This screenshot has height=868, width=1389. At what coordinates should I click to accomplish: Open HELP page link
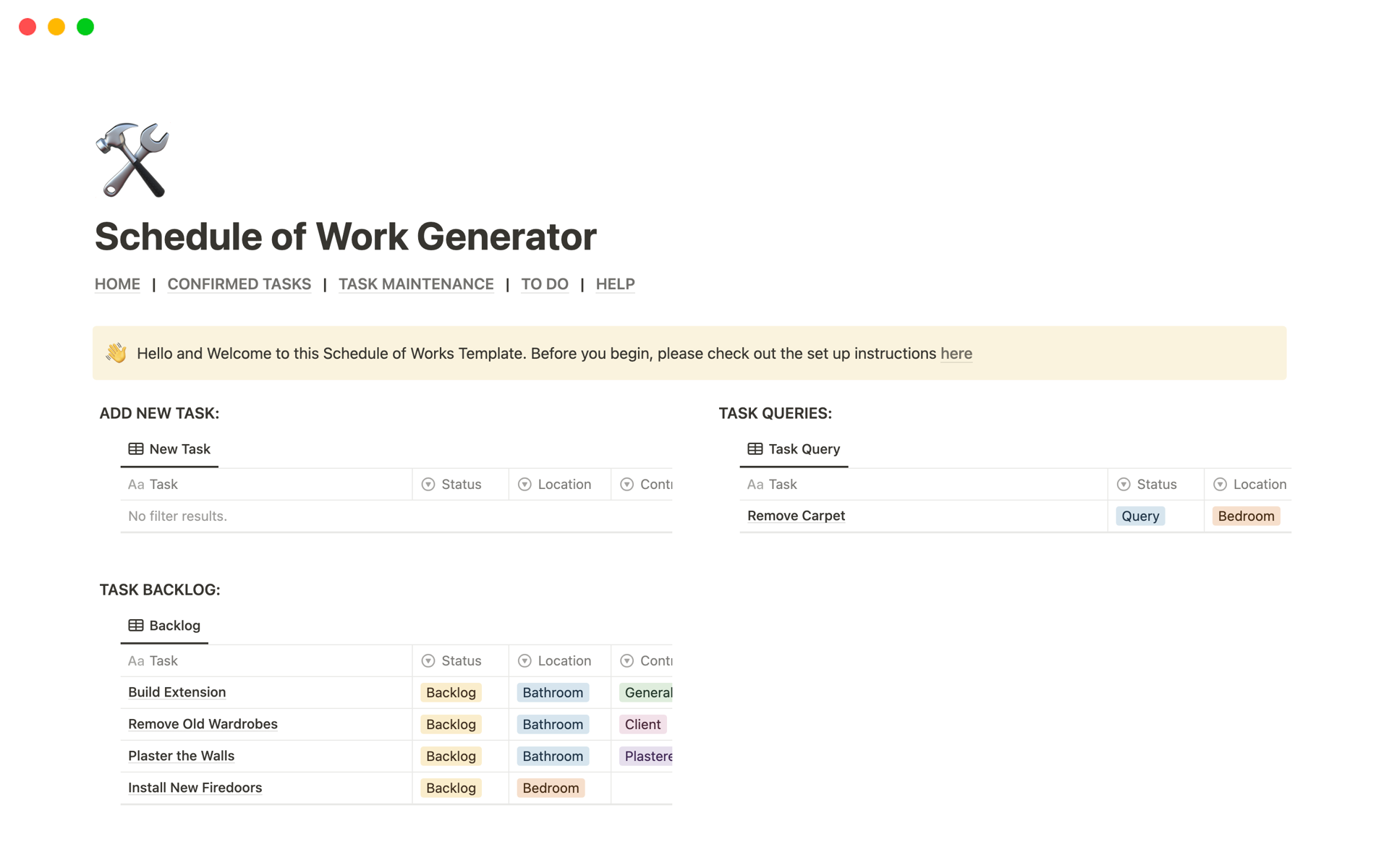pos(615,284)
